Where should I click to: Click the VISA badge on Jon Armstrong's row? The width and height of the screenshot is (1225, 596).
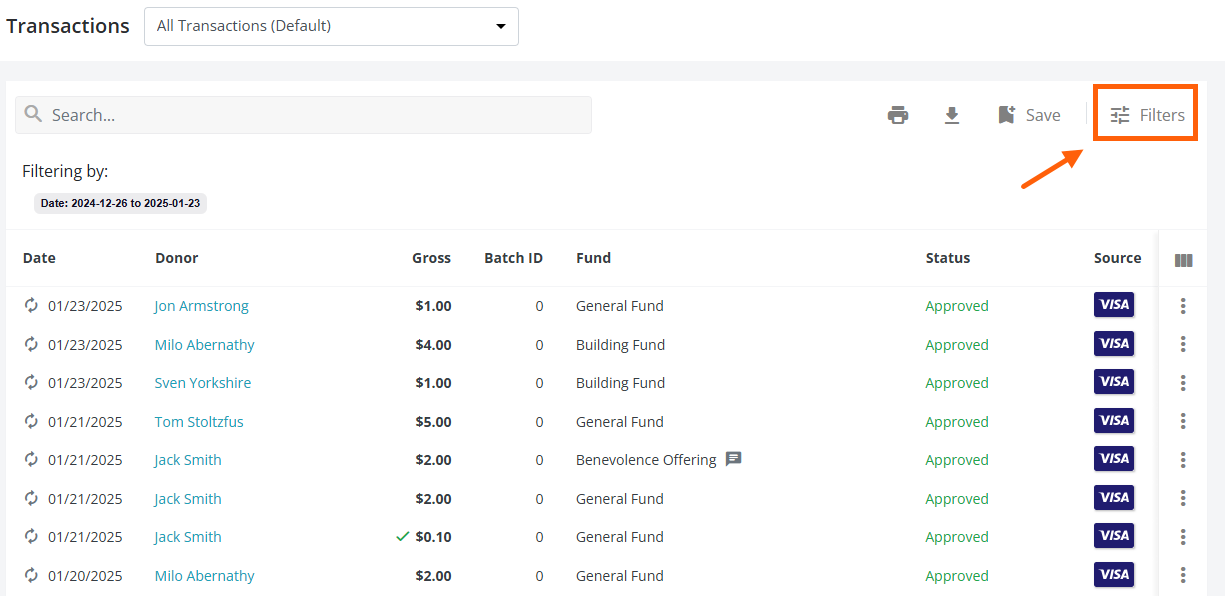1113,305
